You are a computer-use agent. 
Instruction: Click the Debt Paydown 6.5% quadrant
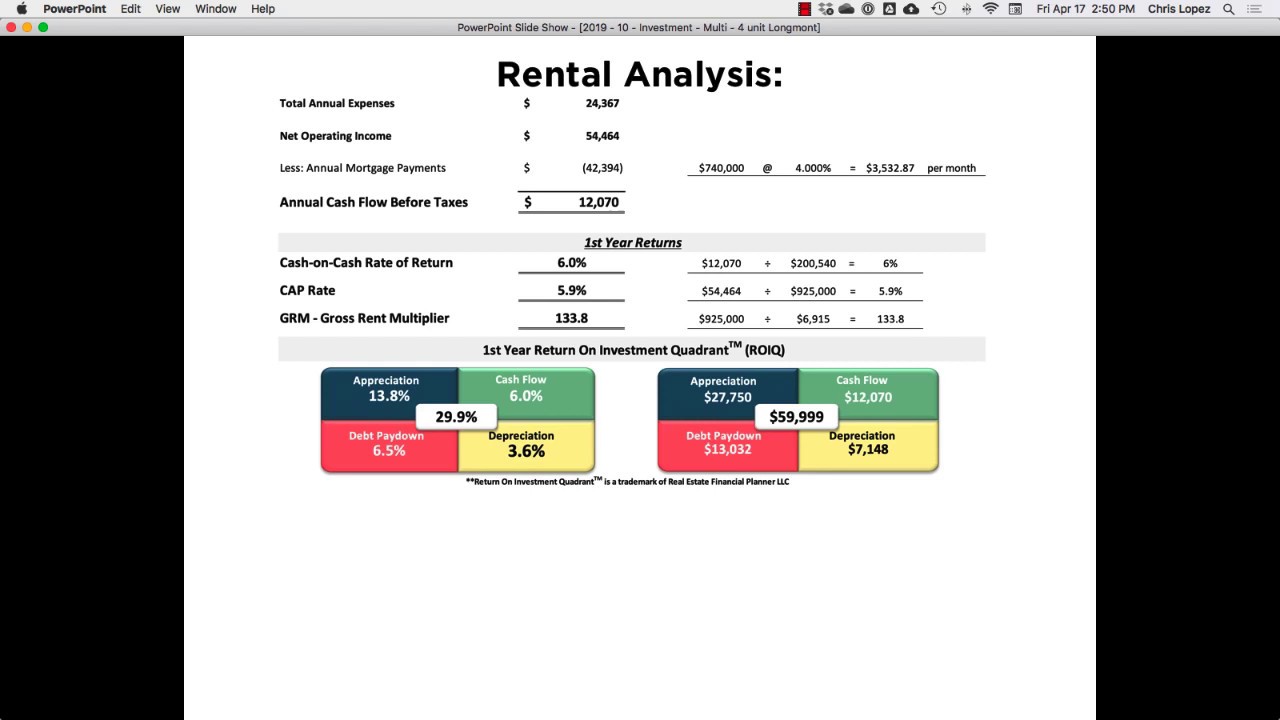click(389, 446)
